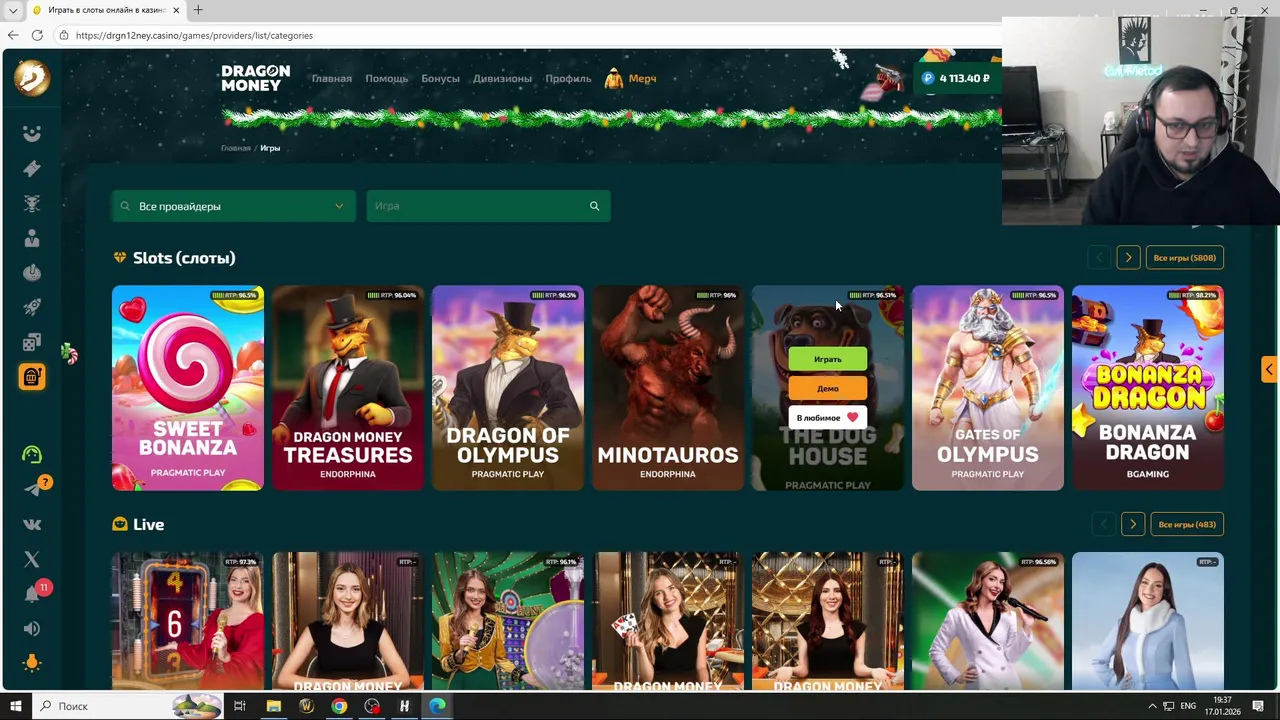Screen dimensions: 1280x720
Task: Open the live game with number wheel
Action: coord(188,621)
